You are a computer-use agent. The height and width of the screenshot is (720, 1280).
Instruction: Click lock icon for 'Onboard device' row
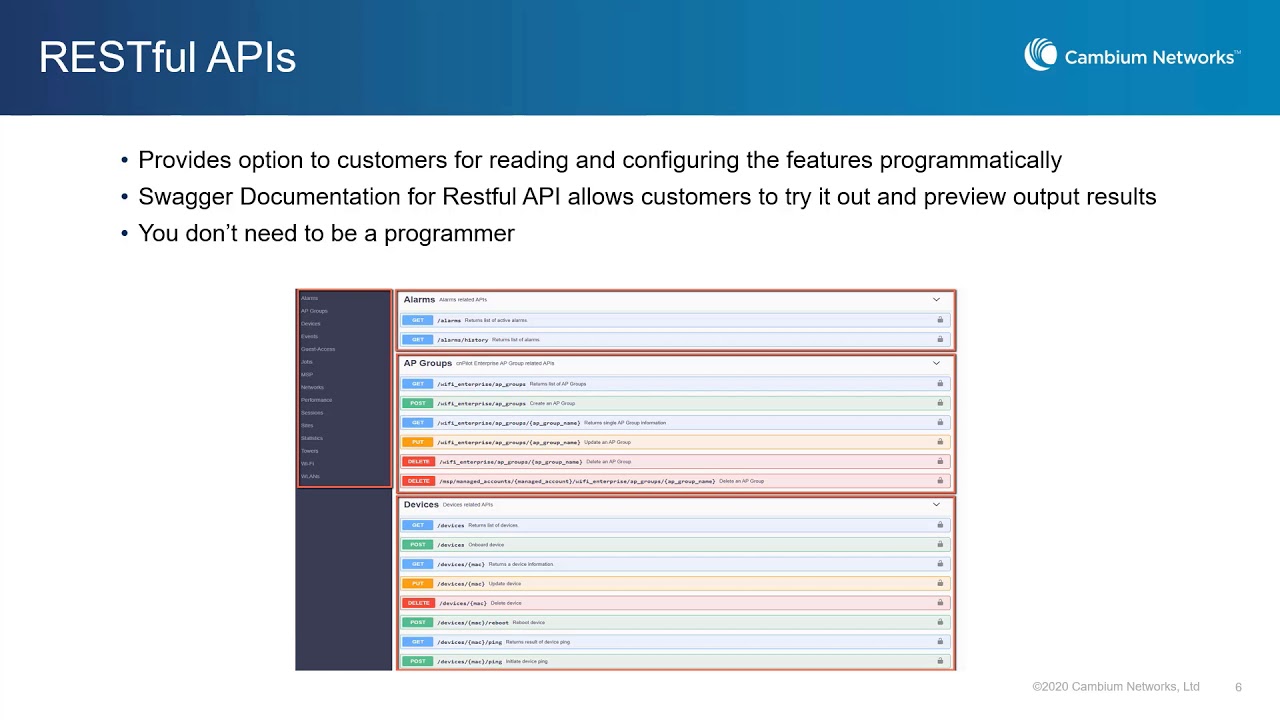[940, 545]
